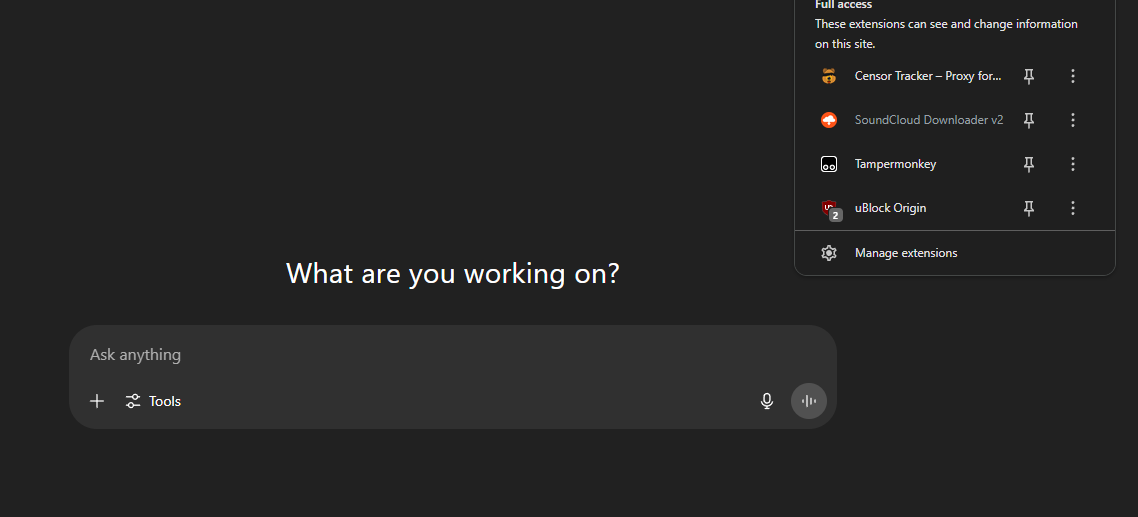
Task: Pin Censor Tracker to the toolbar
Action: 1029,76
